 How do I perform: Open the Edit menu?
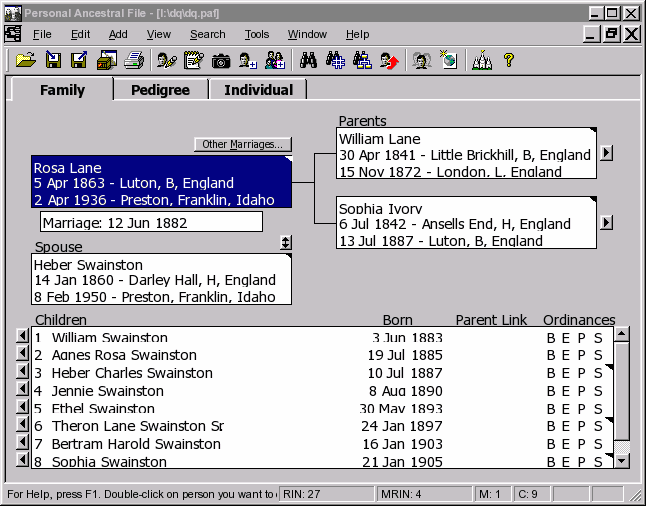(x=80, y=34)
